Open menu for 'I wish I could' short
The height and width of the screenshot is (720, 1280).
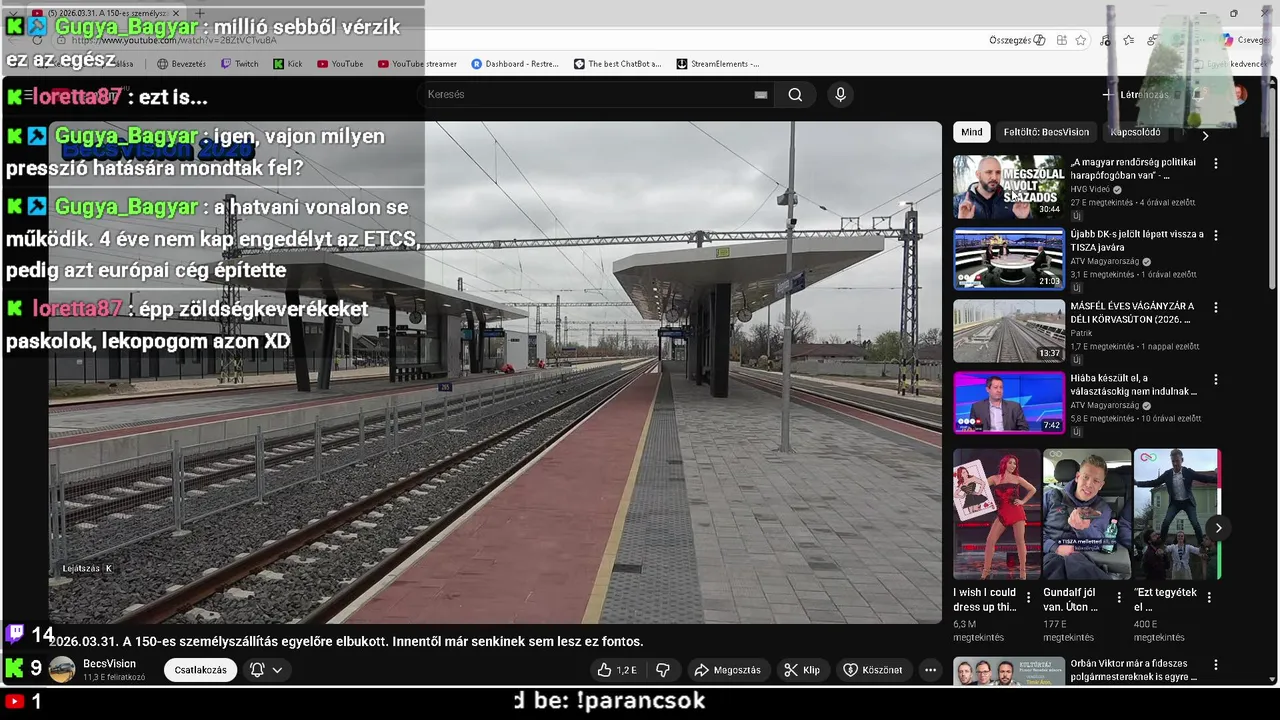(1028, 598)
